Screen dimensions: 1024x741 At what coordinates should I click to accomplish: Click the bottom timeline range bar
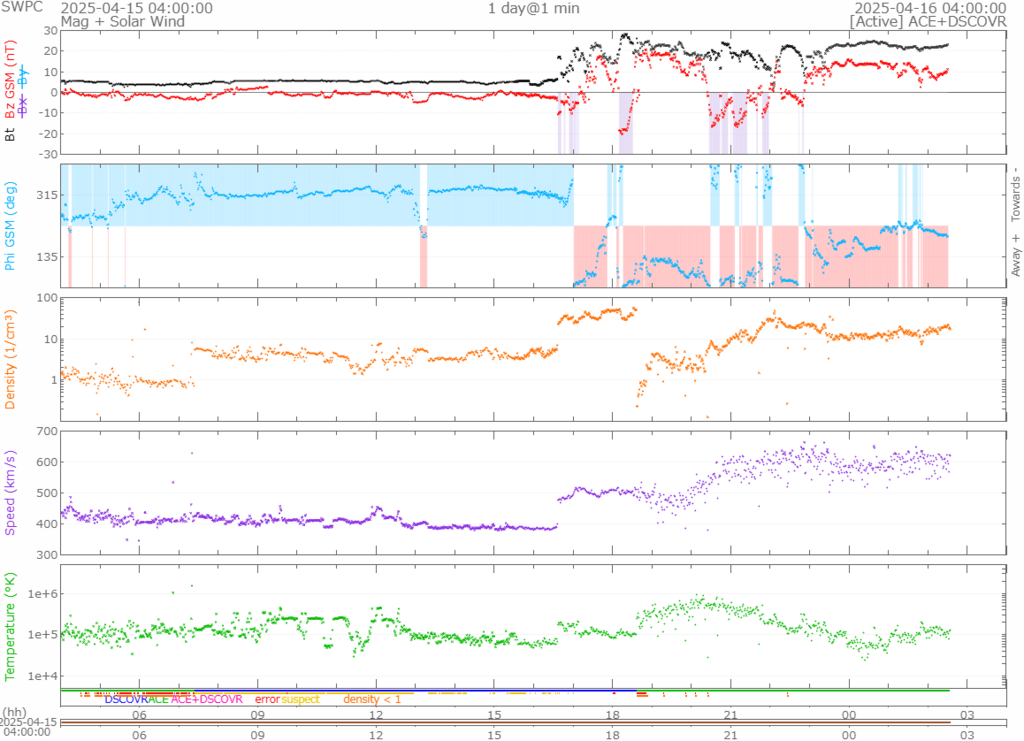(x=512, y=722)
